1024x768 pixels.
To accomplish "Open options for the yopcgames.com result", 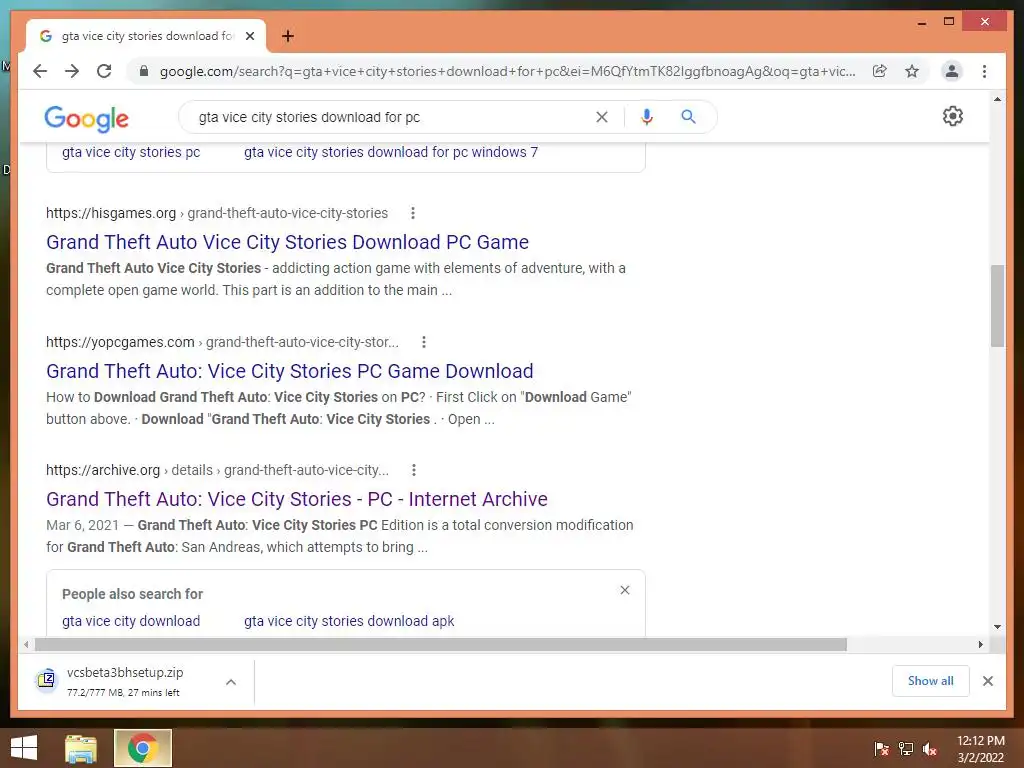I will [424, 342].
